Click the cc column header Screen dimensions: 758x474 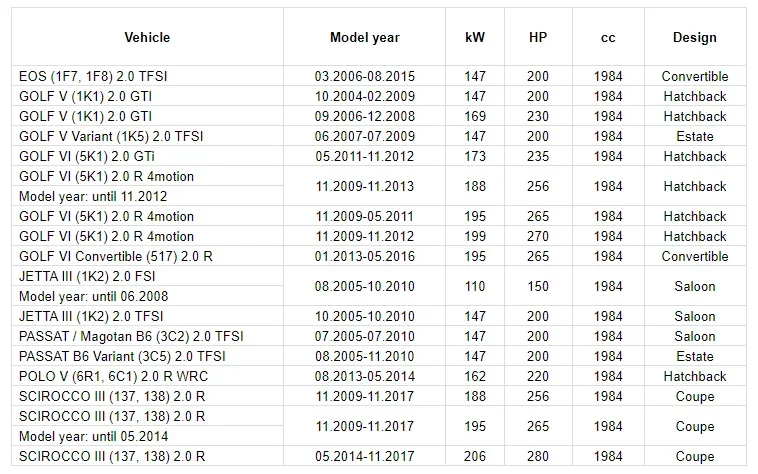pos(608,37)
